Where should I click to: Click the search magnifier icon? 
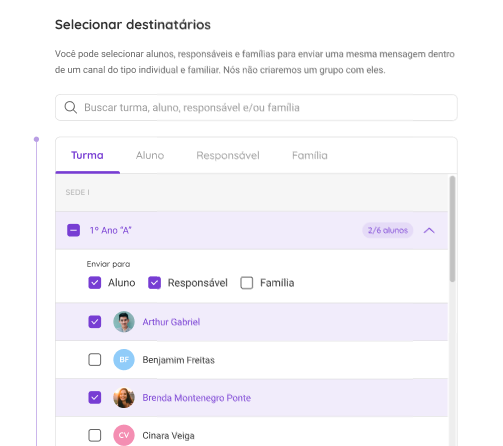(71, 108)
